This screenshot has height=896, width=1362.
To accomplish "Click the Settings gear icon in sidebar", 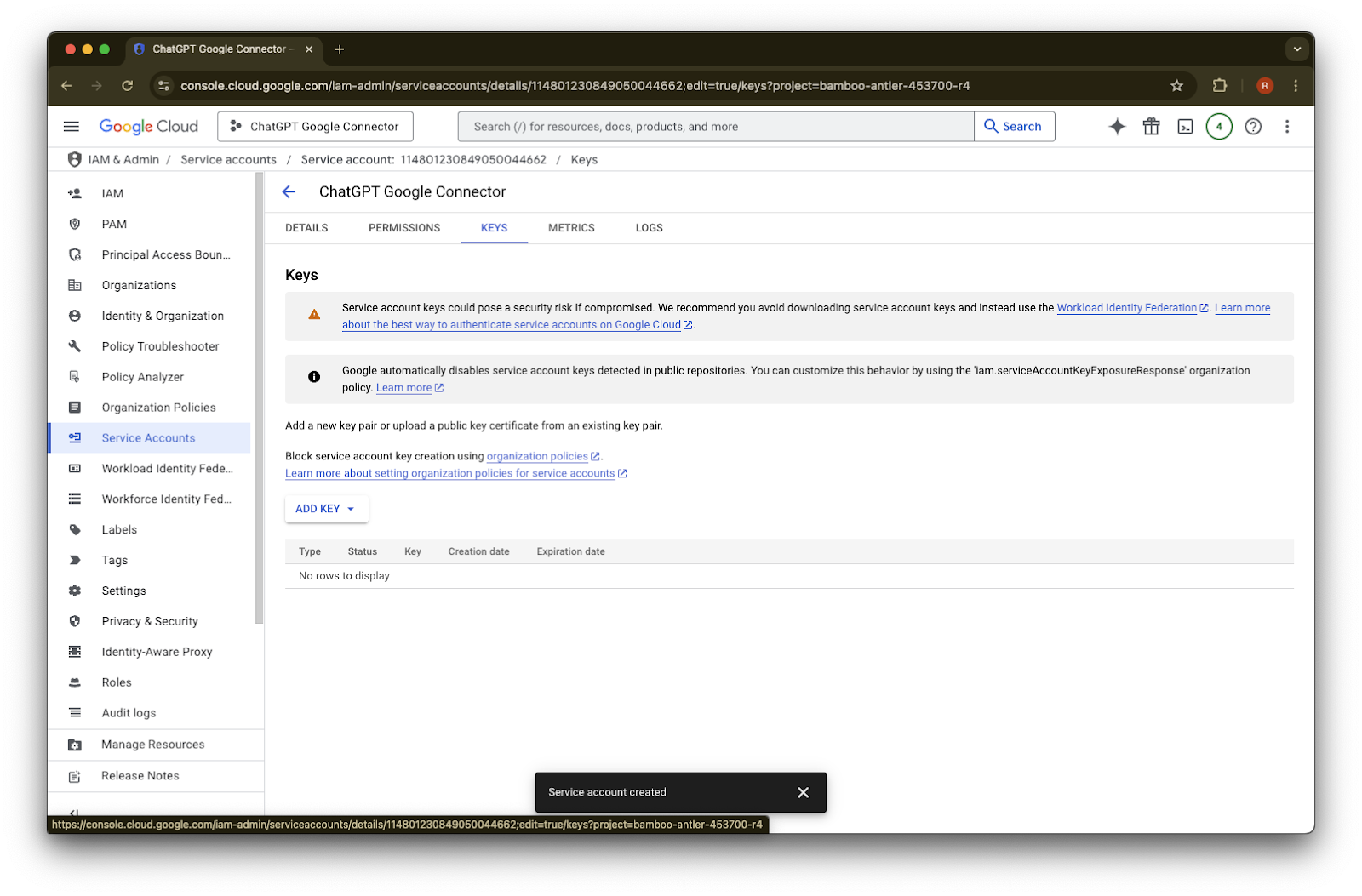I will tap(75, 591).
